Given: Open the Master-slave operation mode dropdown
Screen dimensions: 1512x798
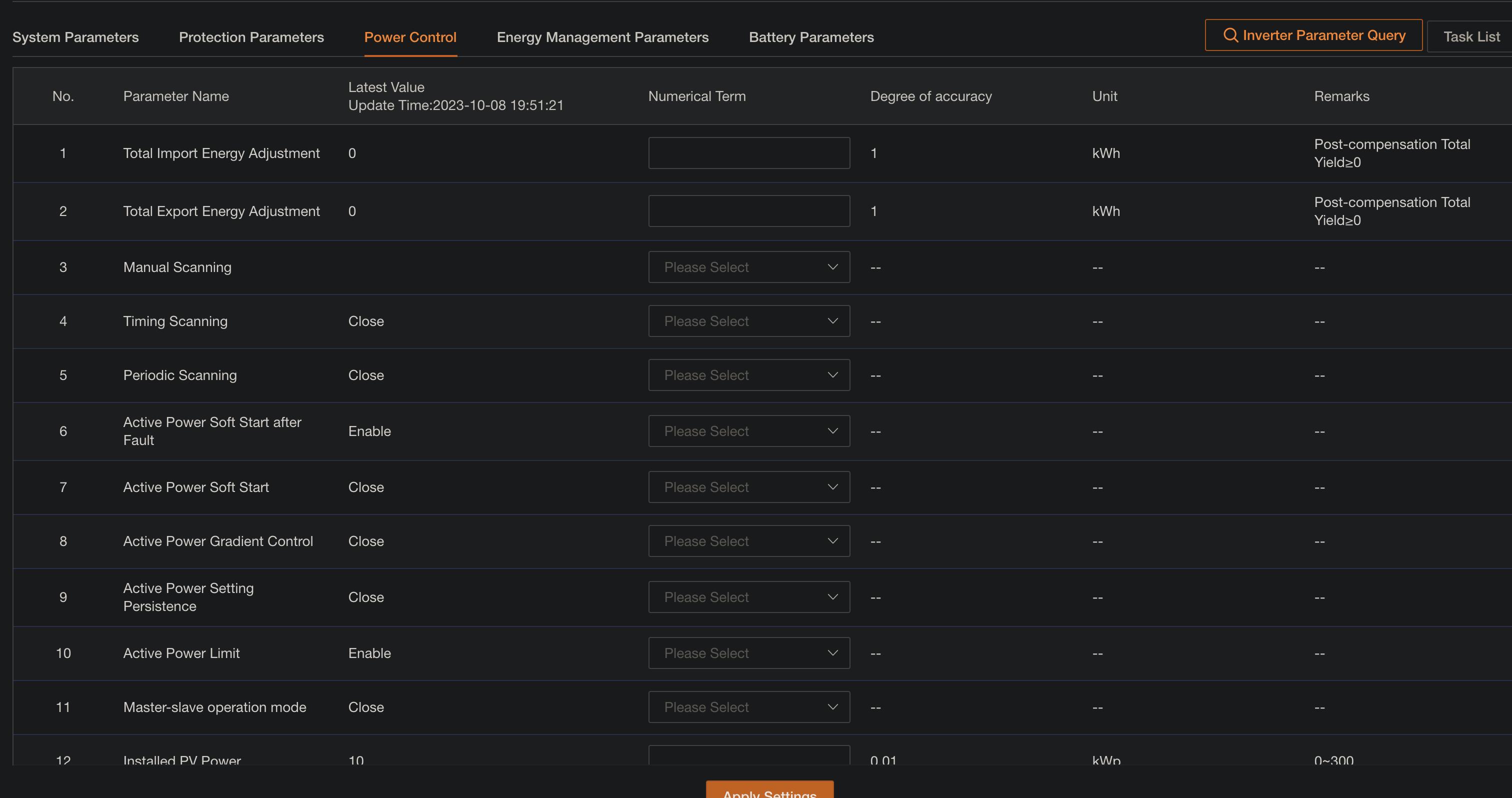Looking at the screenshot, I should pos(748,706).
